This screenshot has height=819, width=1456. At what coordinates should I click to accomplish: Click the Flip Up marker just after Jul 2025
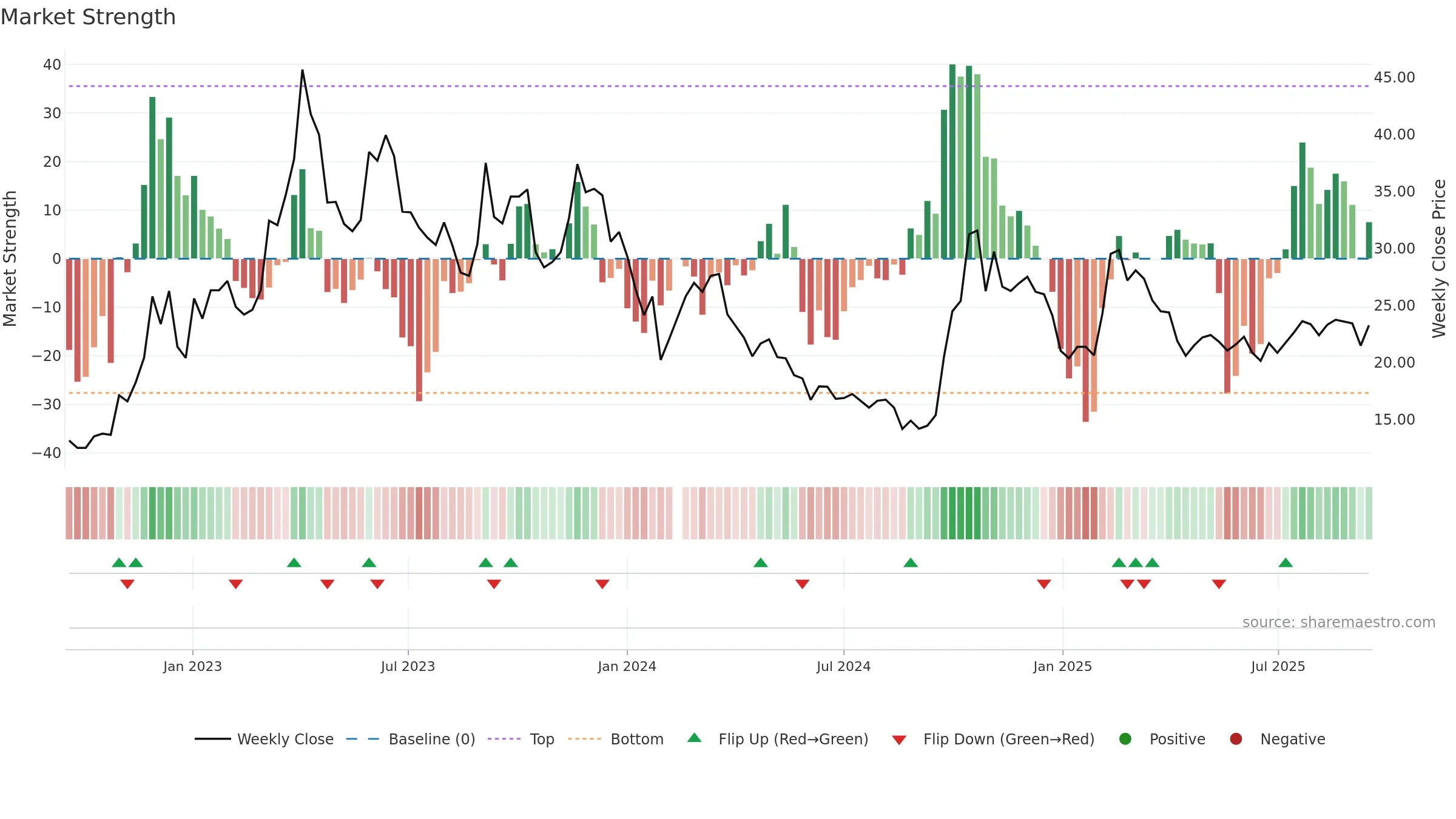click(1286, 562)
